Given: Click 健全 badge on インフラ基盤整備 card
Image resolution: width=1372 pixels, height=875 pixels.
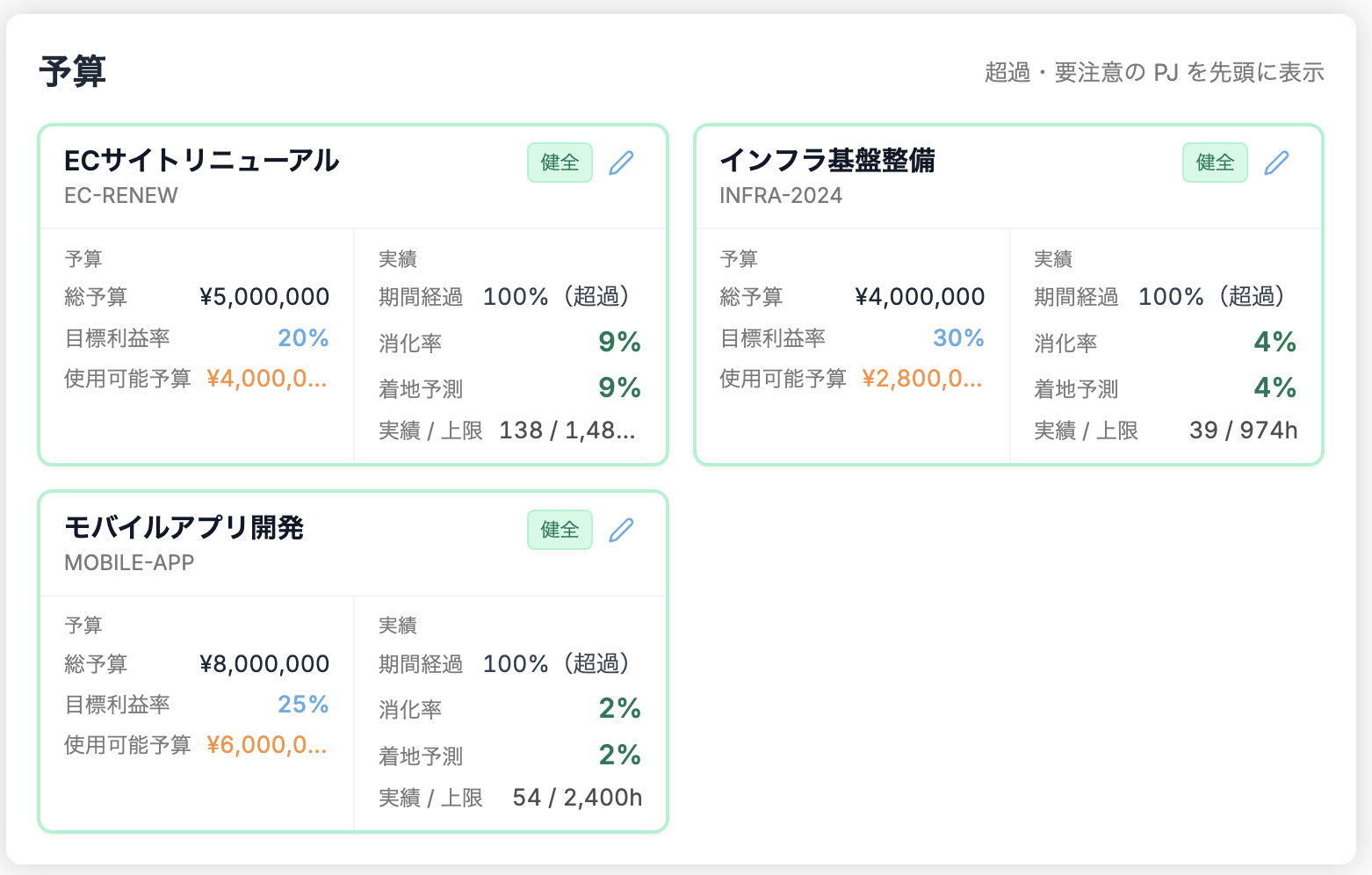Looking at the screenshot, I should 1215,163.
